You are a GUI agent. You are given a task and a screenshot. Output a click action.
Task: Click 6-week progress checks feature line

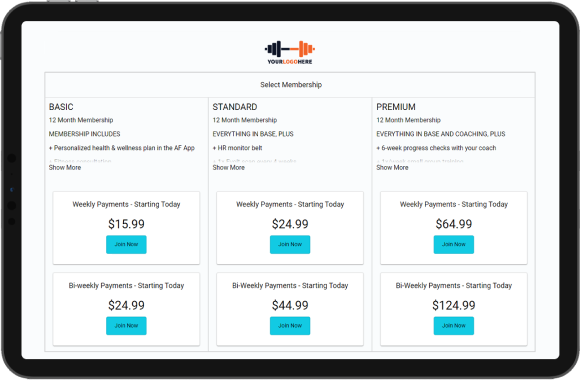click(436, 148)
